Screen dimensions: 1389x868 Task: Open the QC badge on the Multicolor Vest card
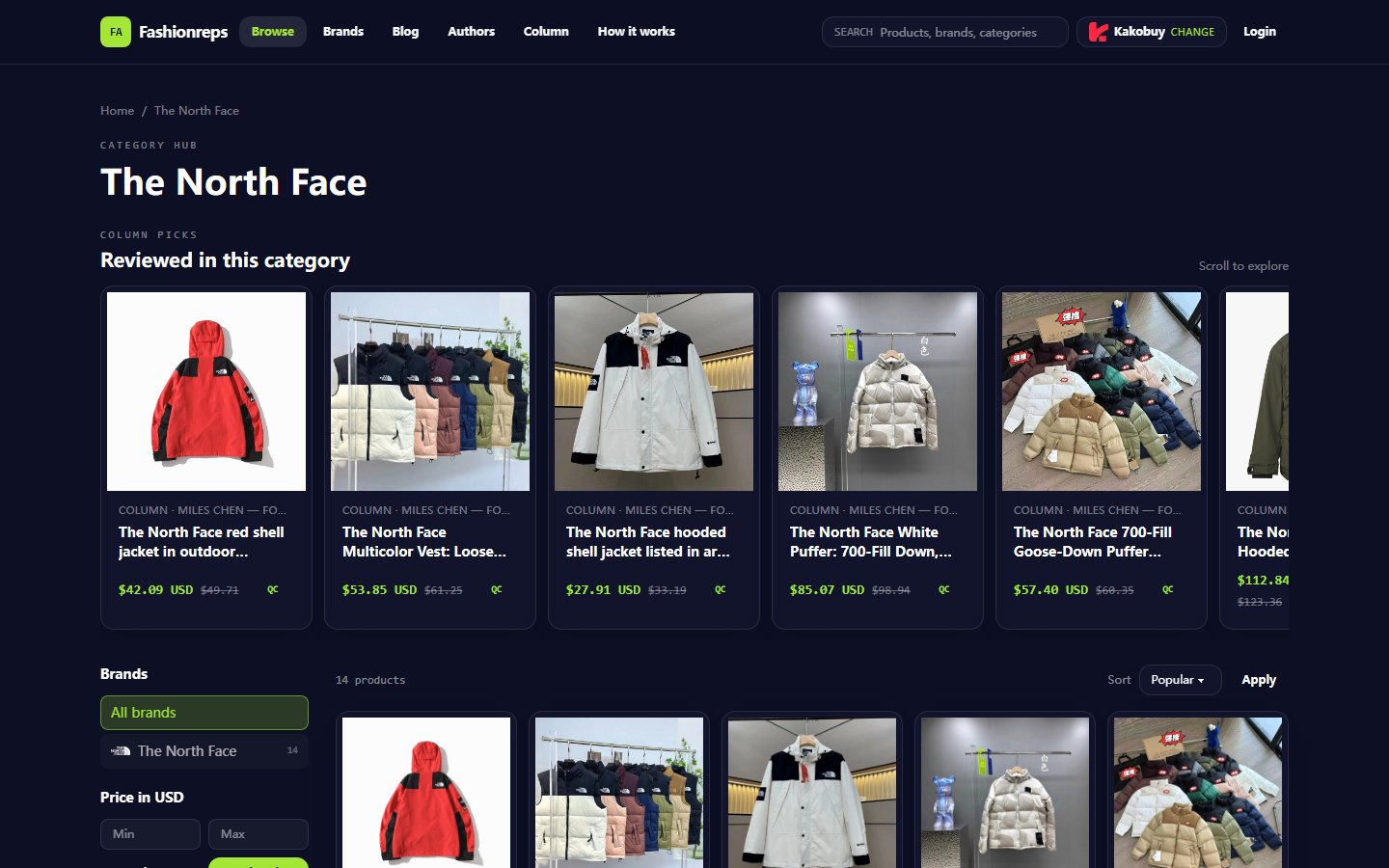point(497,589)
